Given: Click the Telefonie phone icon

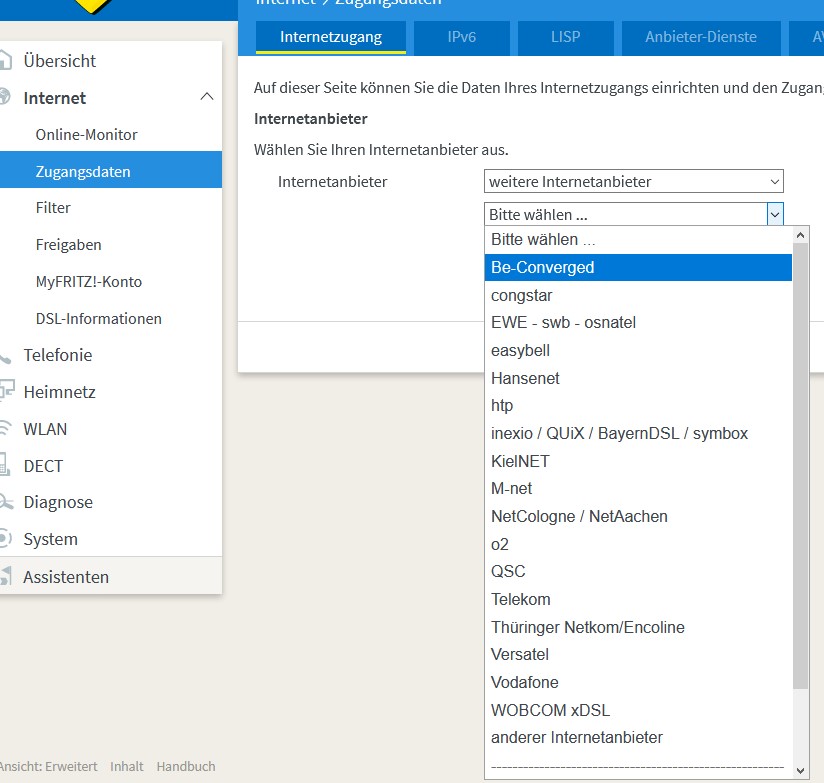Looking at the screenshot, I should pos(5,358).
